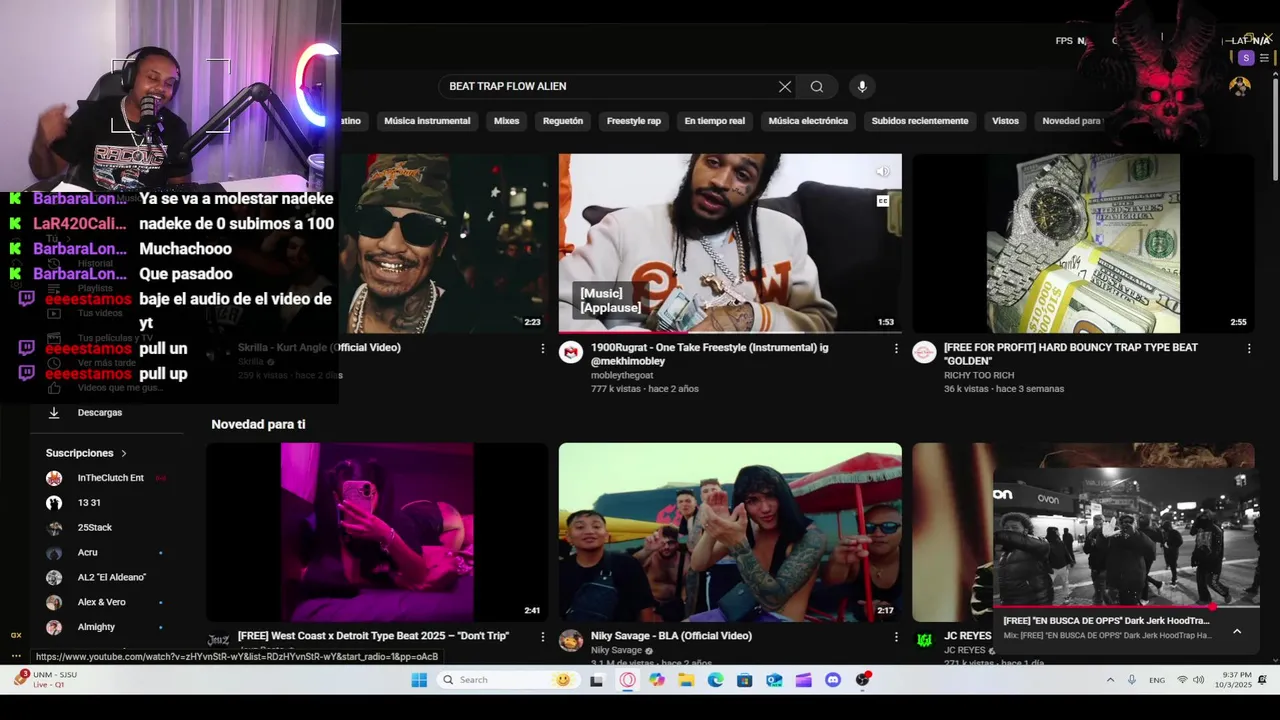
Task: Open HARD BOUNCY TRAP TYPE BEAT GOLDEN title
Action: [x=1071, y=354]
